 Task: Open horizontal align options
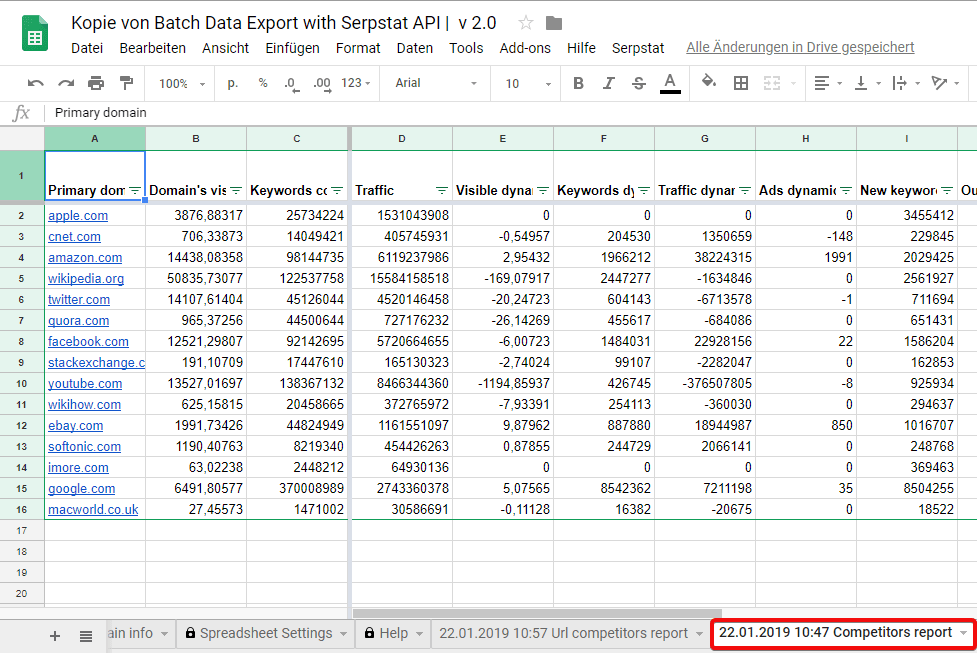click(x=828, y=83)
